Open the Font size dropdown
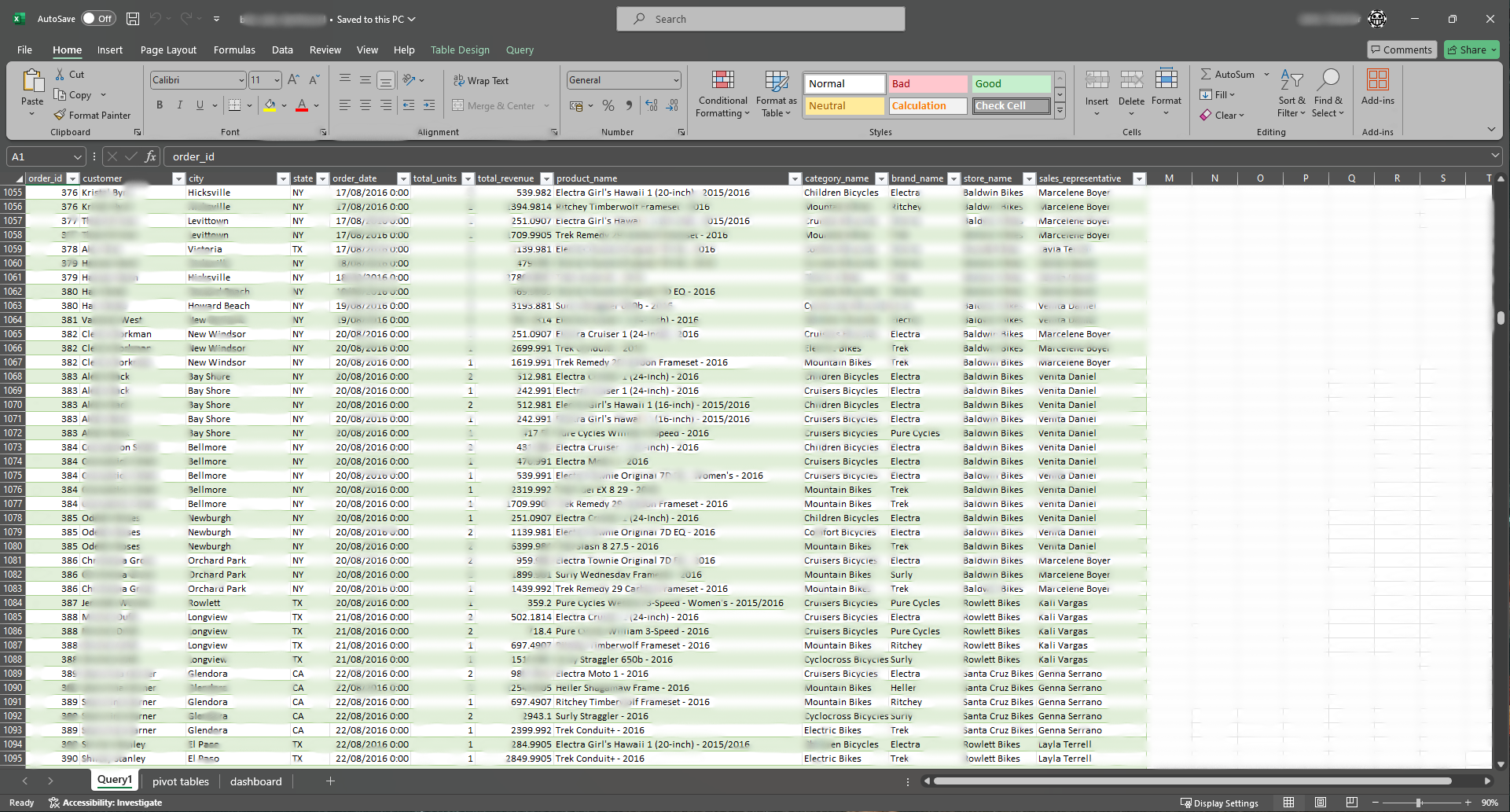 pyautogui.click(x=277, y=80)
